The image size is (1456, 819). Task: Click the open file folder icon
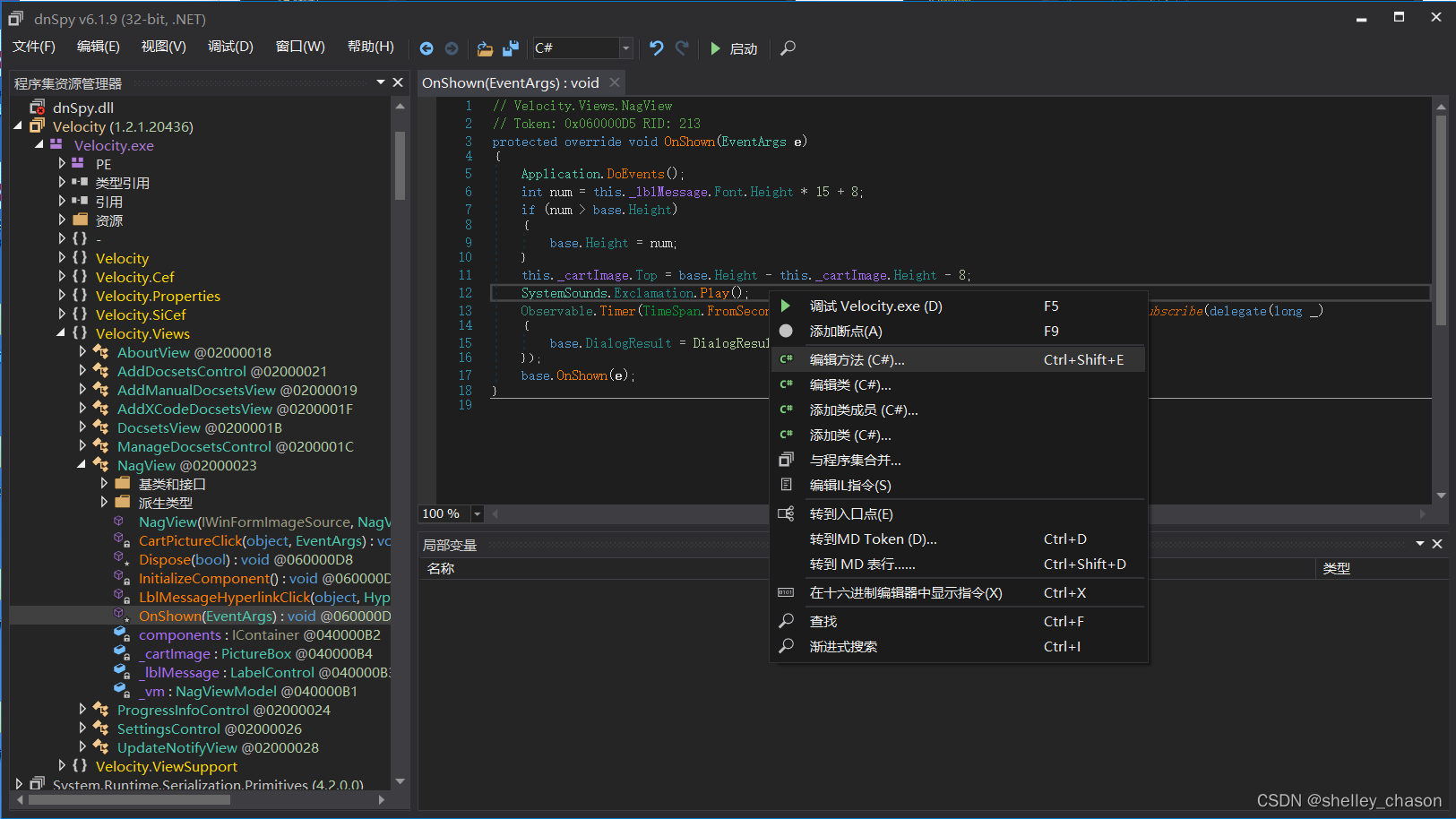coord(485,48)
